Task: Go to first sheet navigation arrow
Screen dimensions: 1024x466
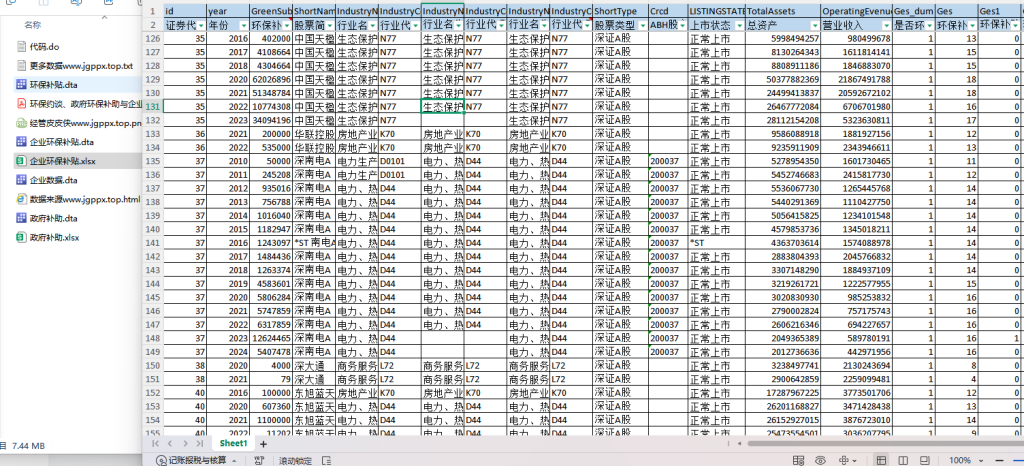Action: (155, 444)
